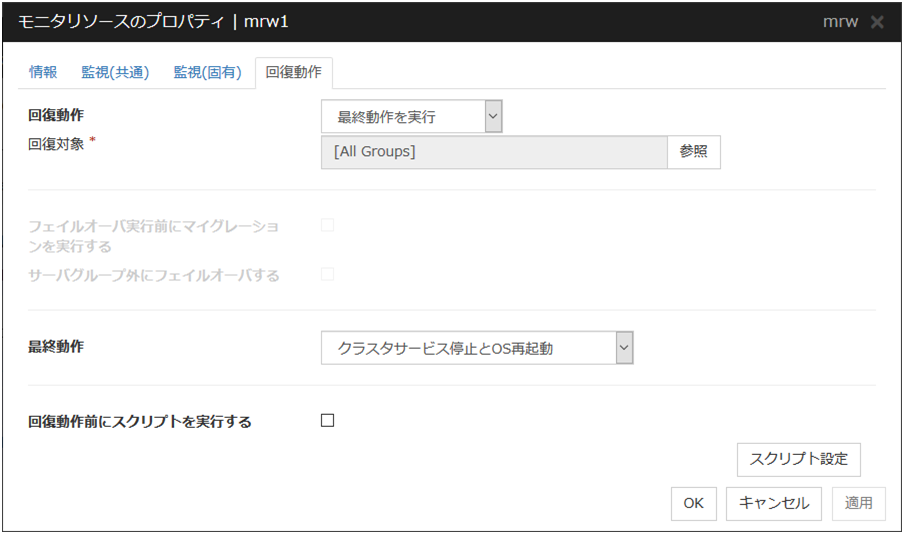This screenshot has width=904, height=534.
Task: Click the 回復対象 required field label
Action: pos(58,143)
